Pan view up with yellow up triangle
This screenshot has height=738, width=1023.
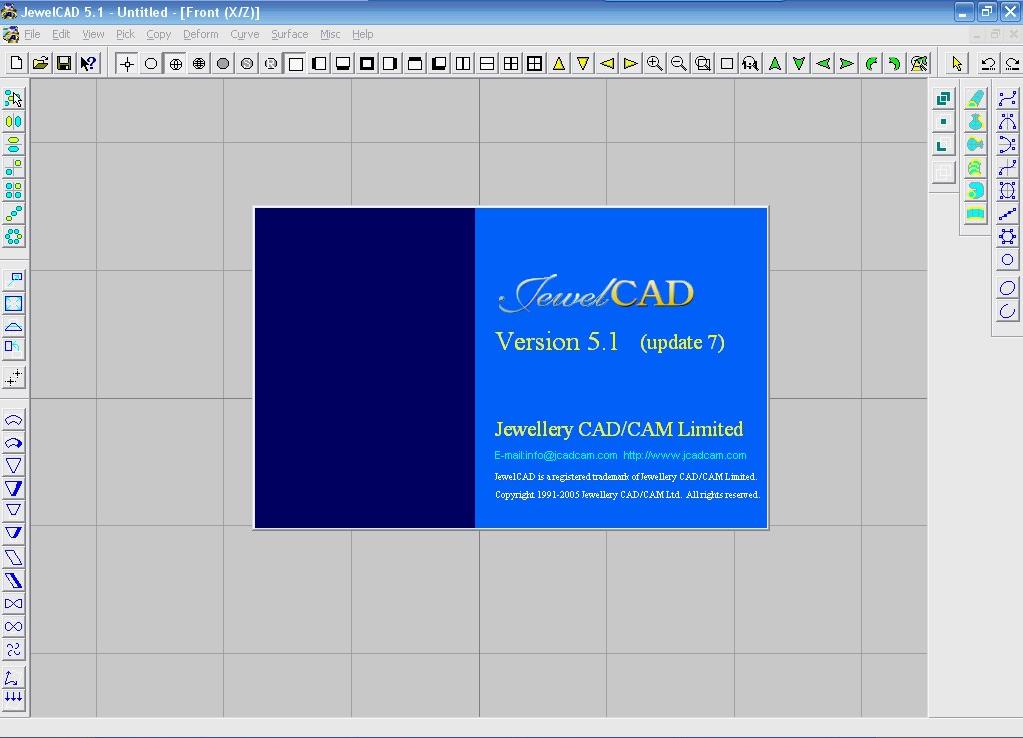(559, 63)
